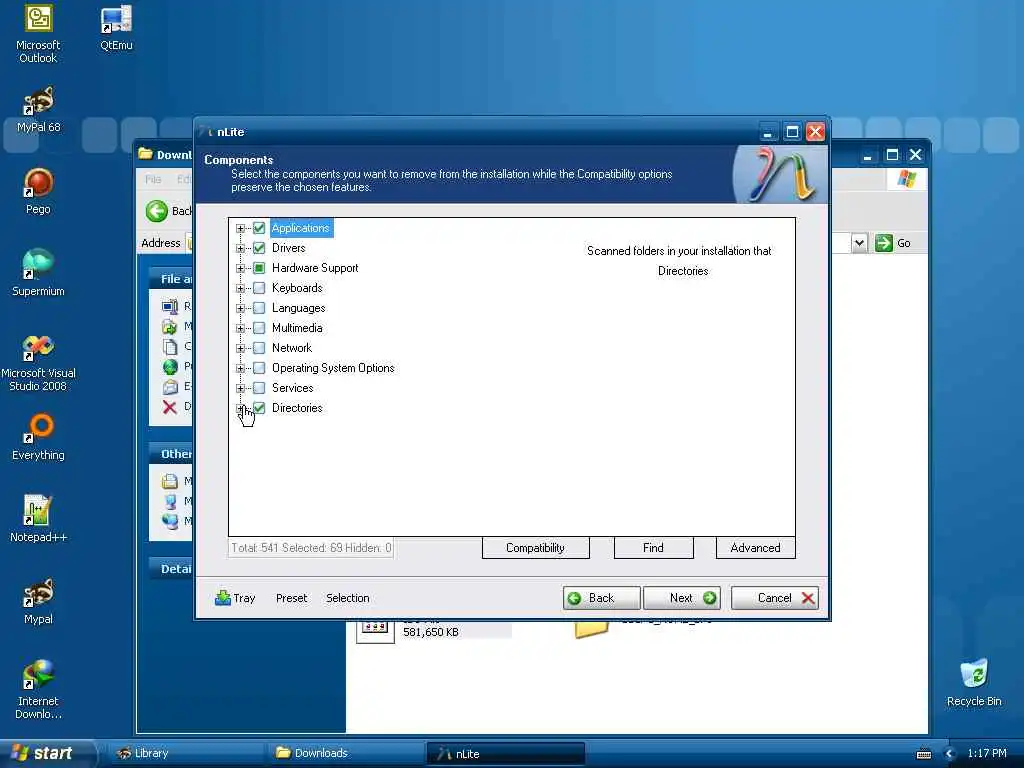Launch Microsoft Visual Studio 2008 icon

coord(38,362)
